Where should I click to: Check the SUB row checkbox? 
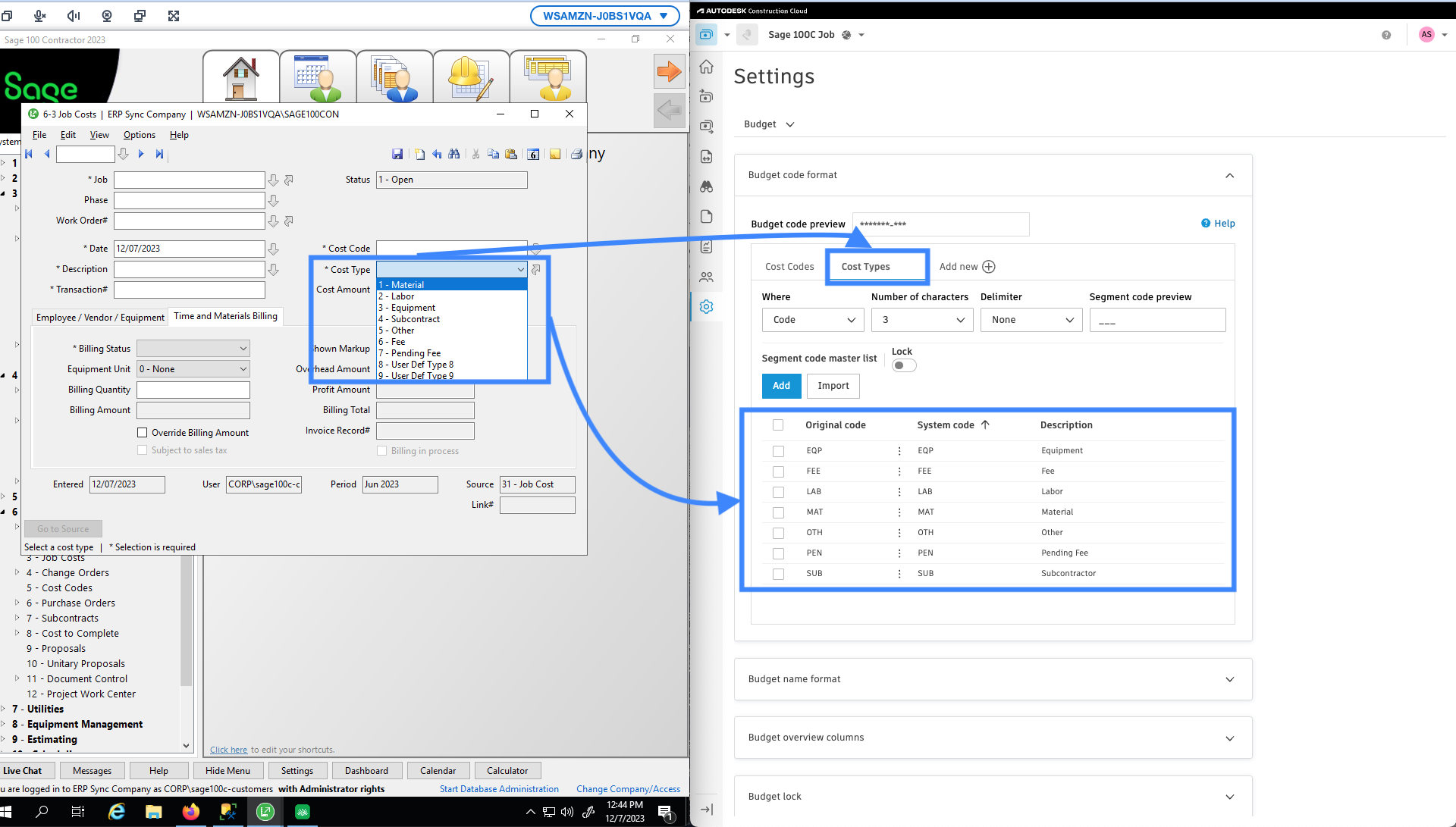click(x=778, y=574)
